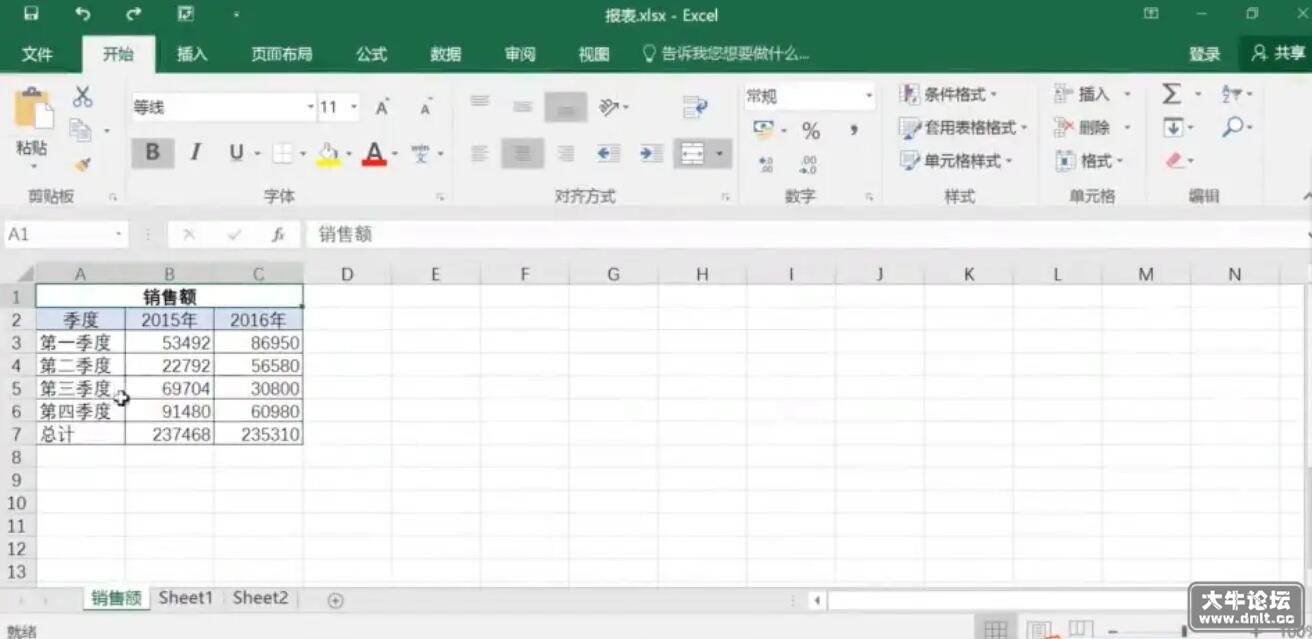Toggle italic formatting
This screenshot has width=1312, height=639.
[x=196, y=152]
